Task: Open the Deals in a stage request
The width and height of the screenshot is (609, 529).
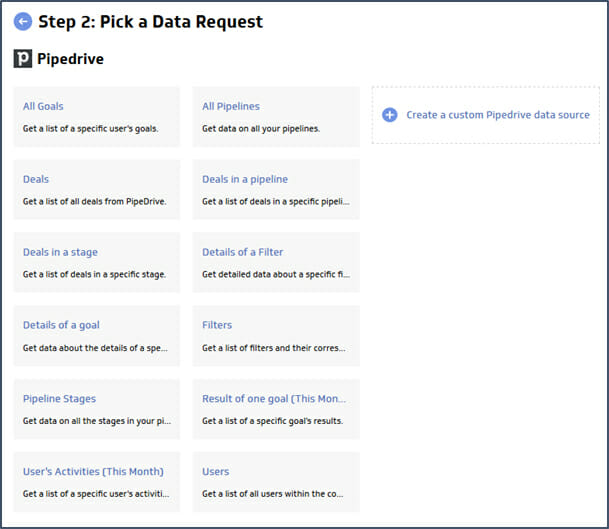Action: coord(97,263)
